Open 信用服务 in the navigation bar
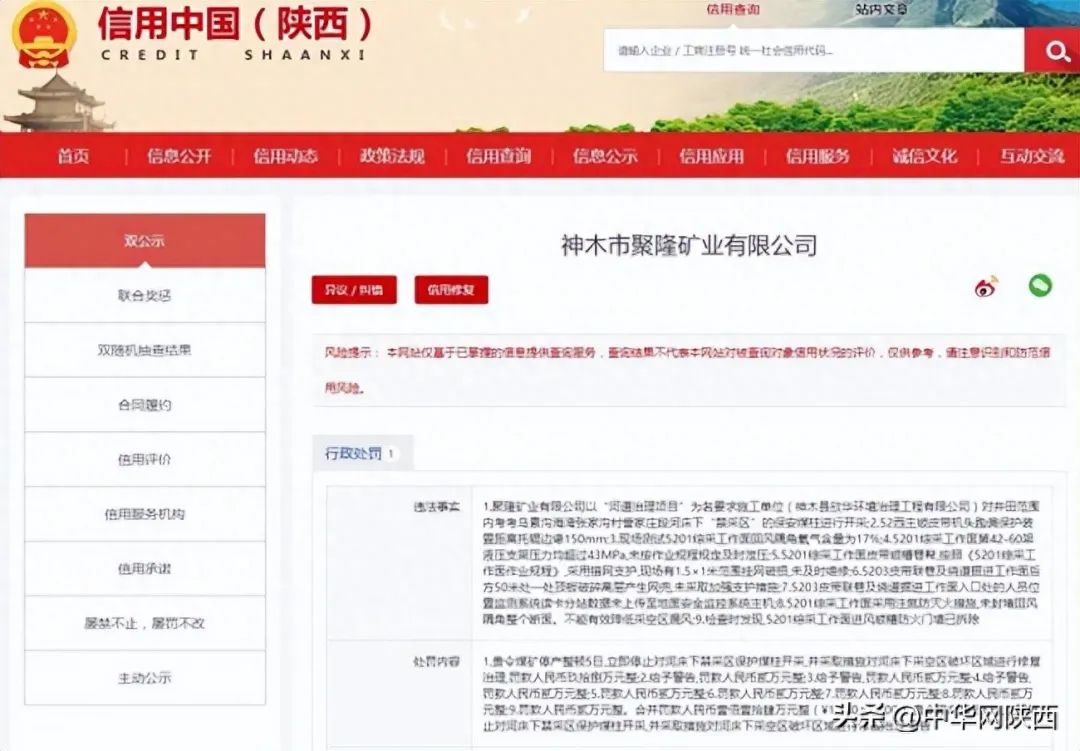This screenshot has width=1080, height=751. coord(818,156)
